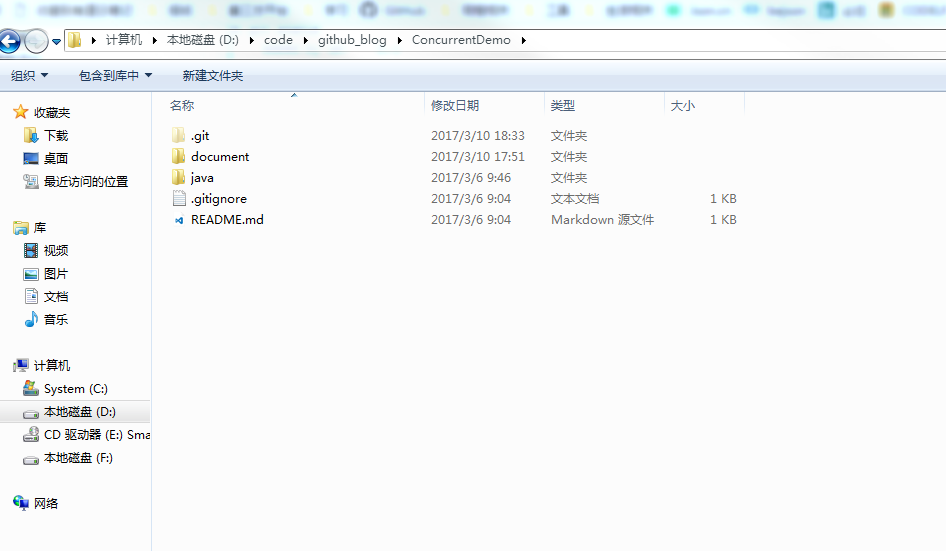Screen dimensions: 946x551
Task: Select the java folder icon
Action: coord(179,178)
